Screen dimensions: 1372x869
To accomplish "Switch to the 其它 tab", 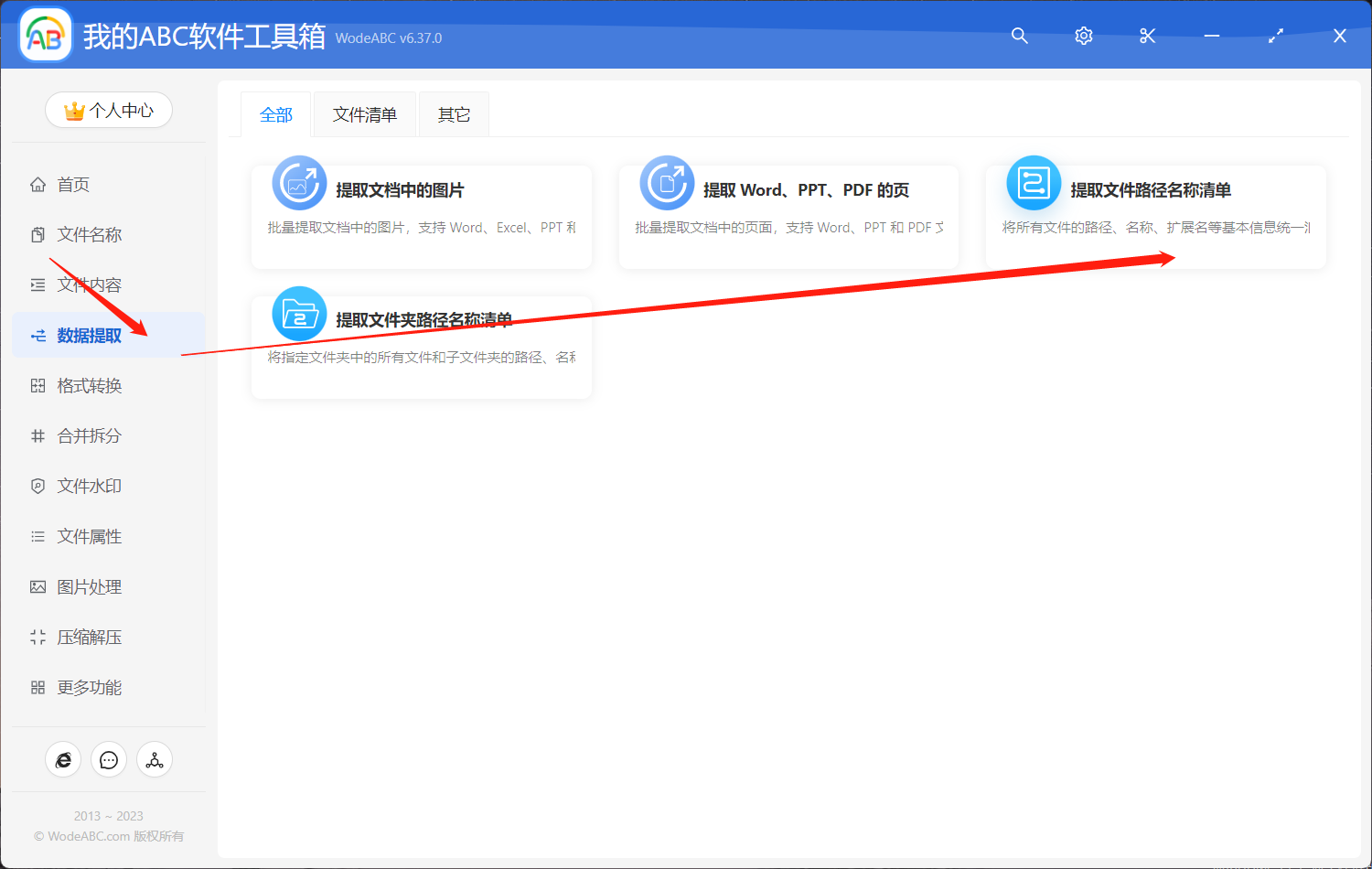I will coord(453,113).
